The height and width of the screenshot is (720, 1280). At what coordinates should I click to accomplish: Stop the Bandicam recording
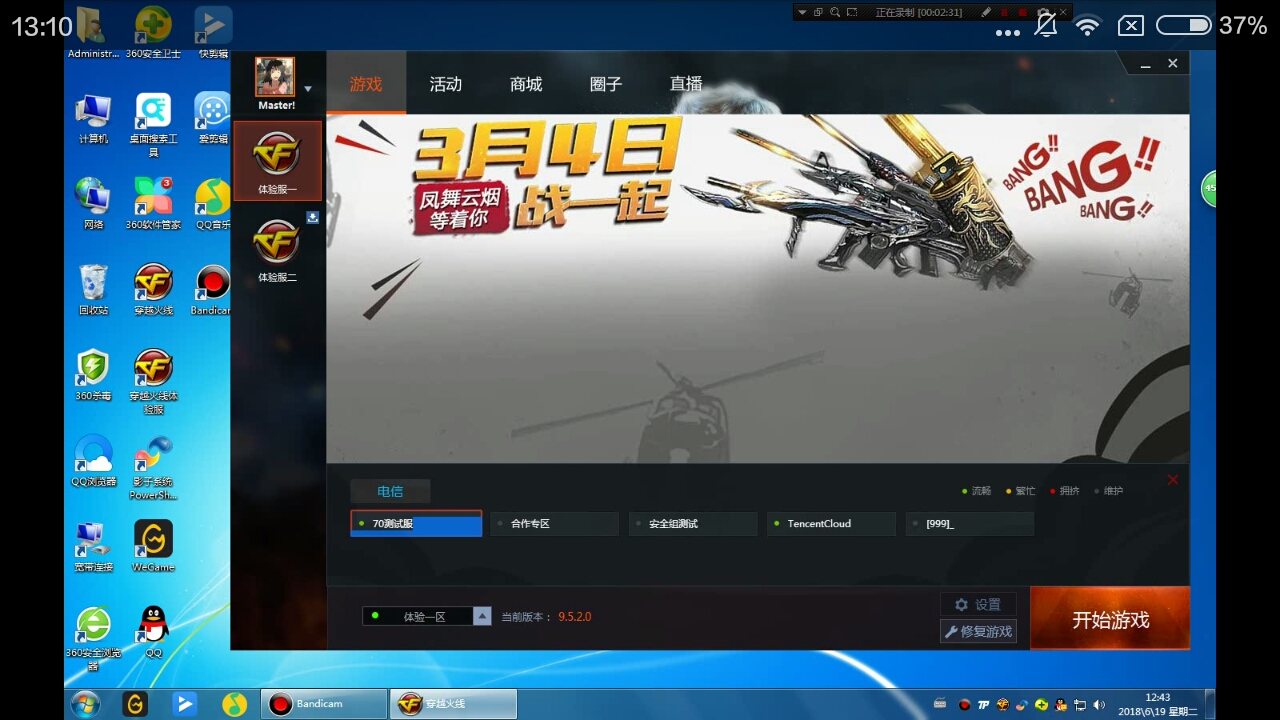click(x=1022, y=12)
